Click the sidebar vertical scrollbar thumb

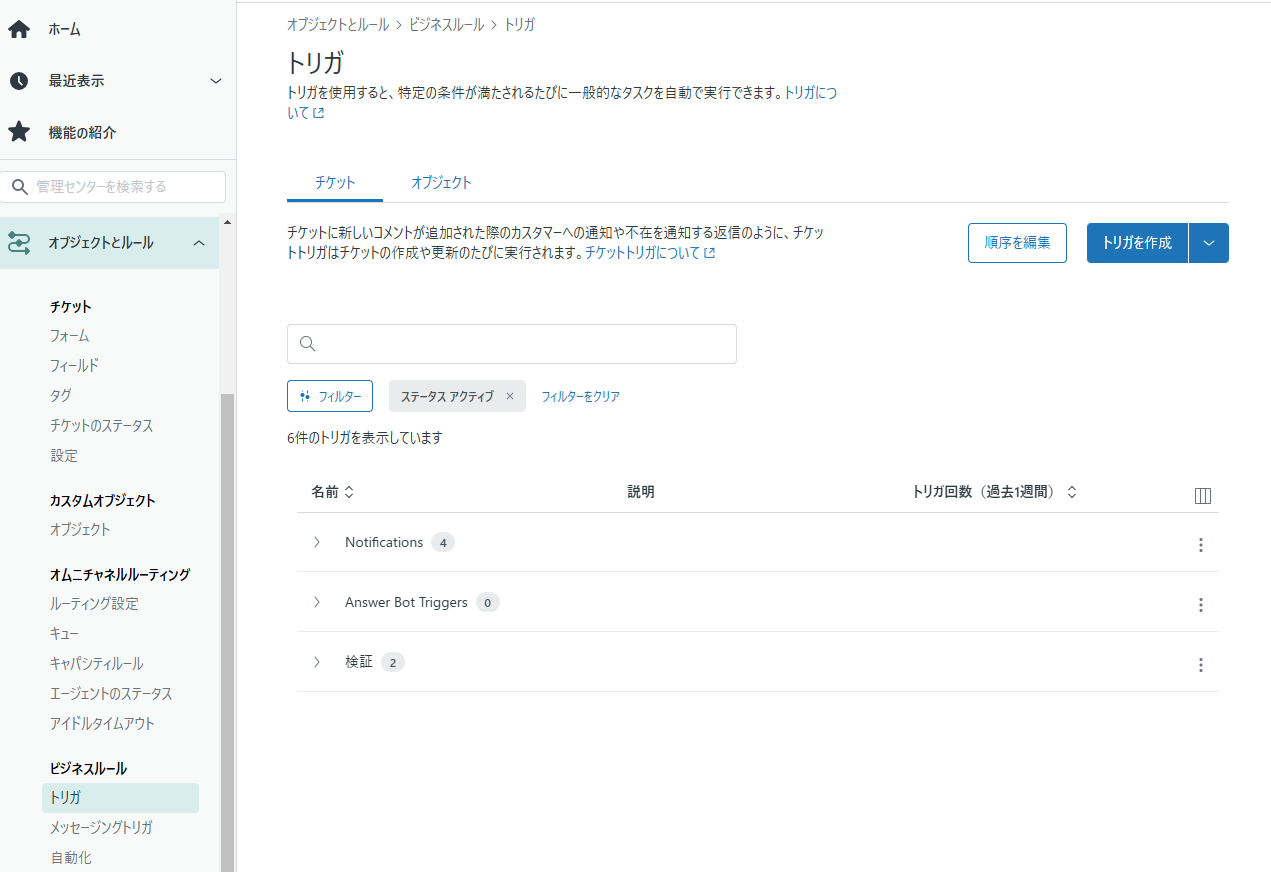tap(227, 632)
